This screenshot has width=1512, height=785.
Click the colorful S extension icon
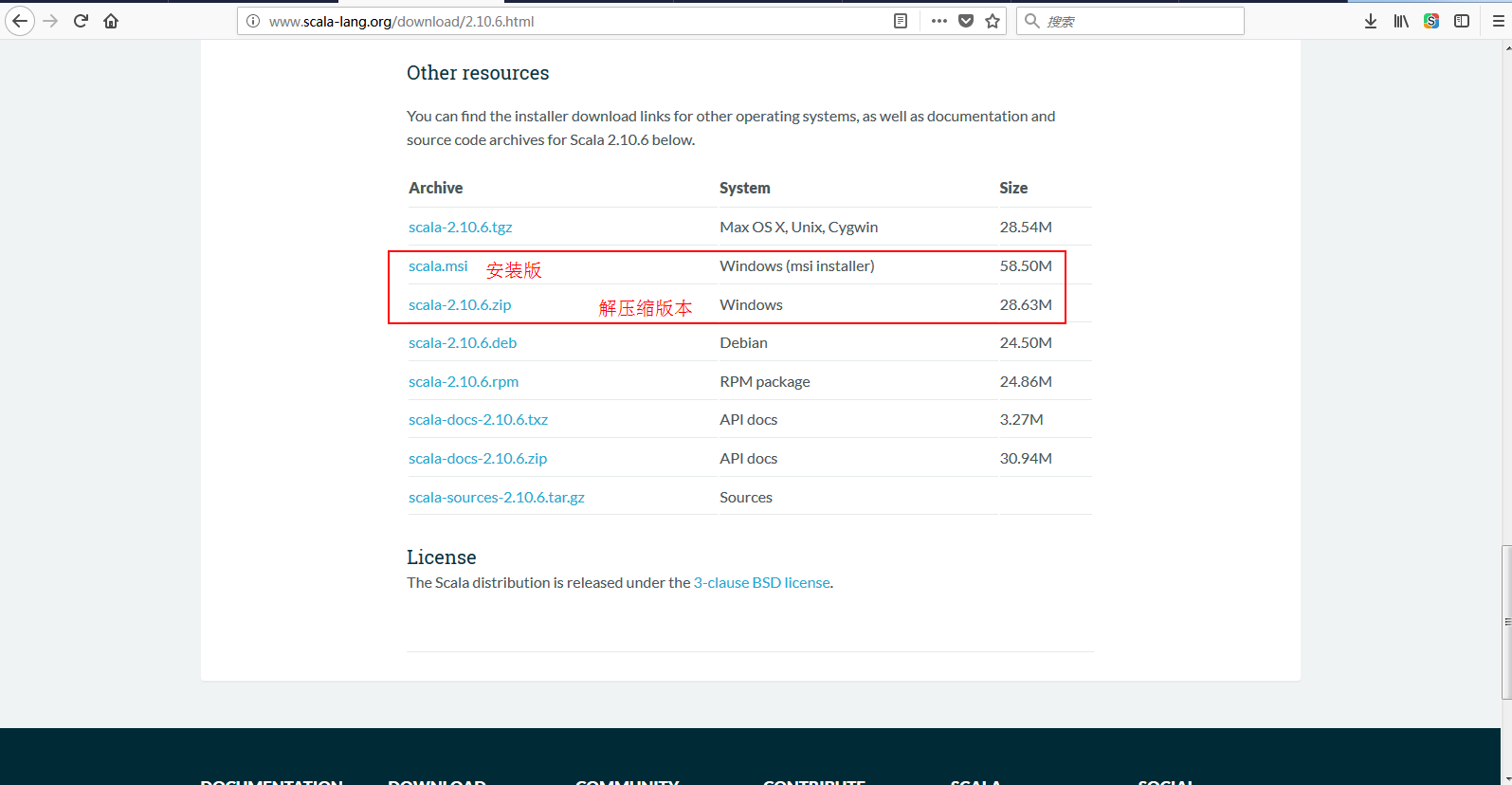click(x=1431, y=21)
